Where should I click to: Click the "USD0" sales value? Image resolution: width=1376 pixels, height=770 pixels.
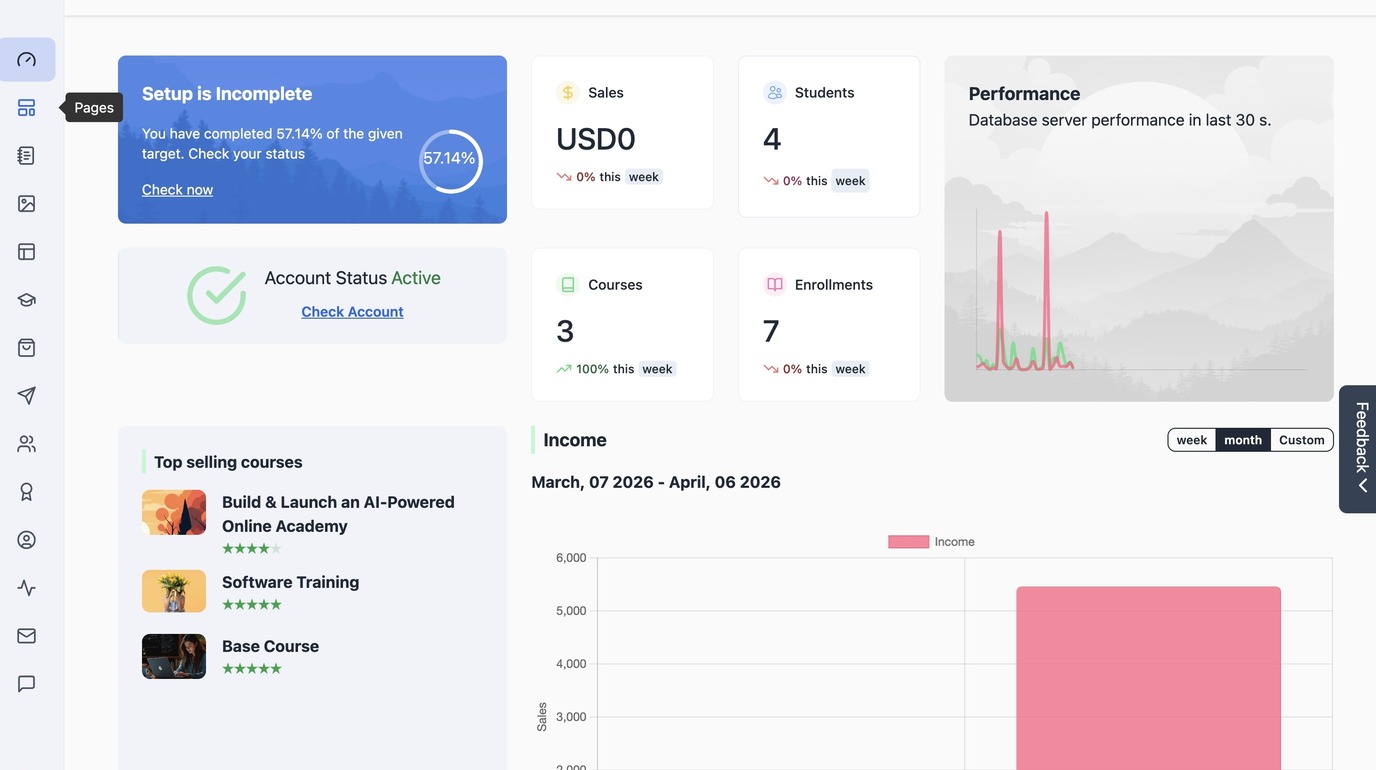click(x=596, y=139)
